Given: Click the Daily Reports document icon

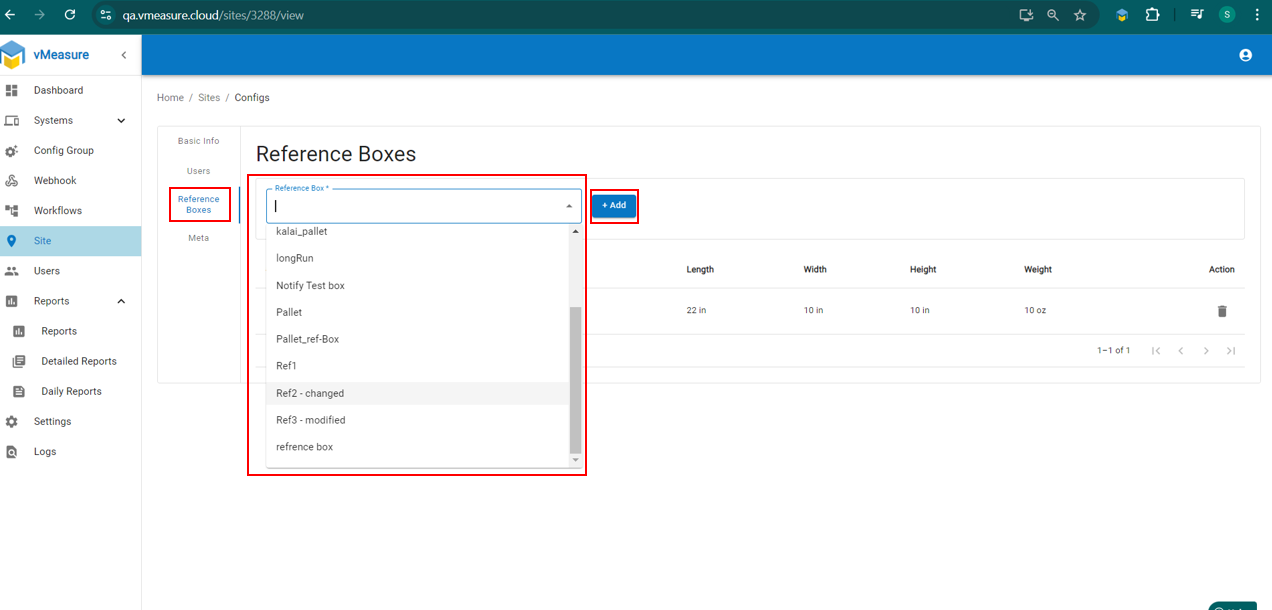Looking at the screenshot, I should coord(19,391).
